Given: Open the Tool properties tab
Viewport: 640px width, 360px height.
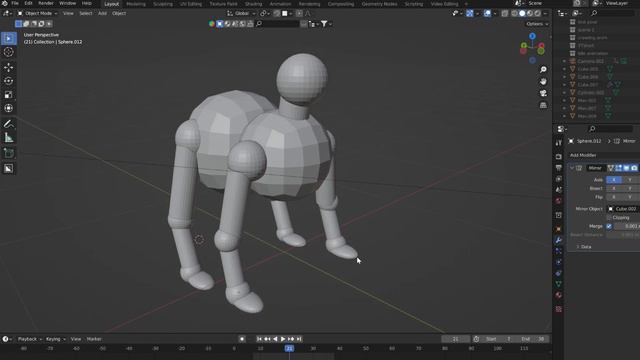Looking at the screenshot, I should click(x=559, y=143).
